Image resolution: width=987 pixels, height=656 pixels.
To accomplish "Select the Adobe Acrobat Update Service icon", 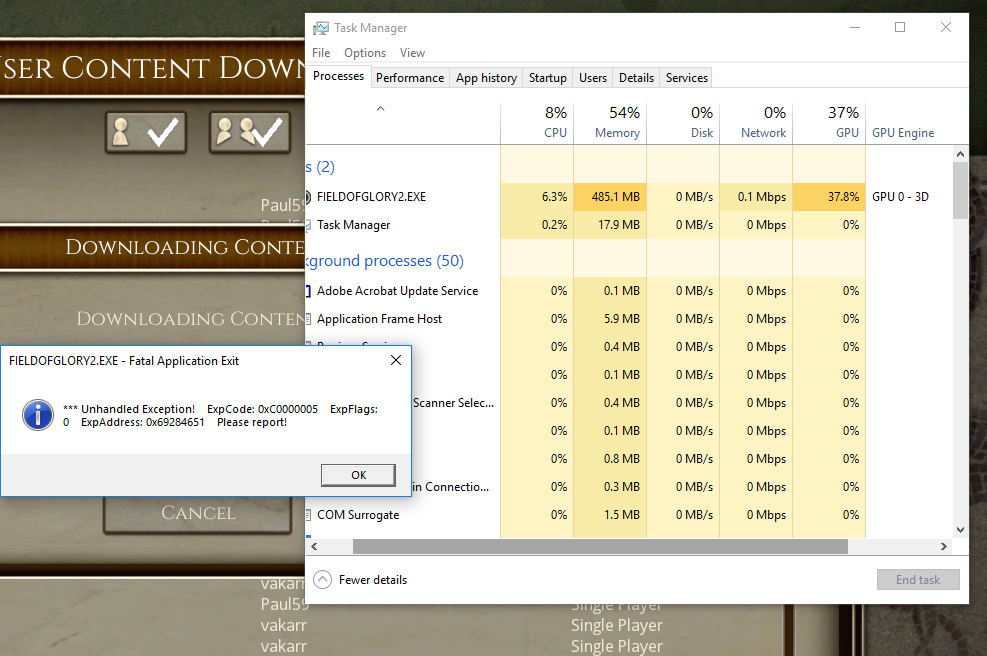I will coord(308,291).
